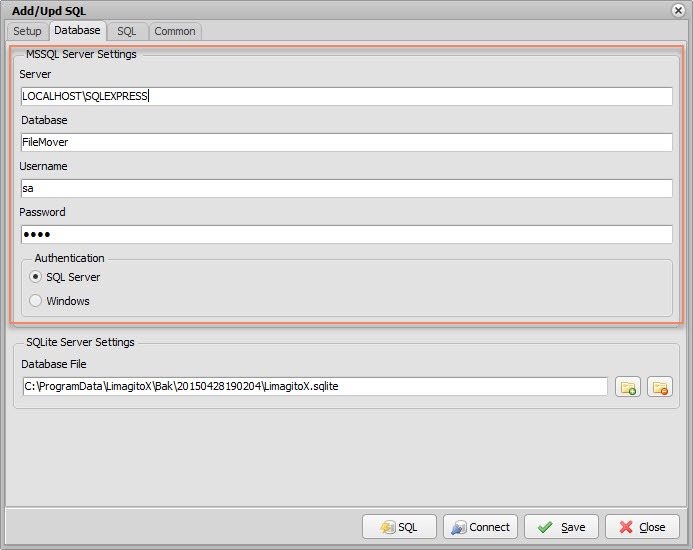Click the SQLite Database File path field
Screen dimensions: 693x550
click(x=315, y=386)
